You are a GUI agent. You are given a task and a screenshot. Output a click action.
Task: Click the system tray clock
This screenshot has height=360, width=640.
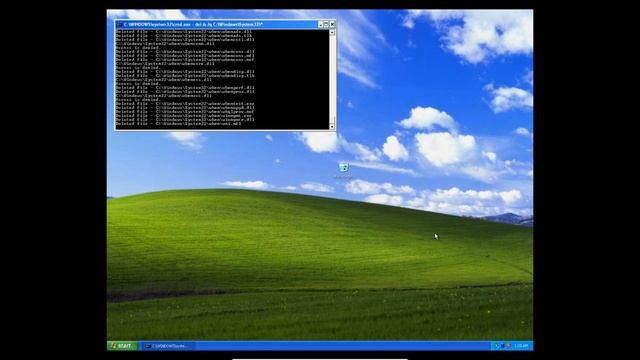pos(521,346)
